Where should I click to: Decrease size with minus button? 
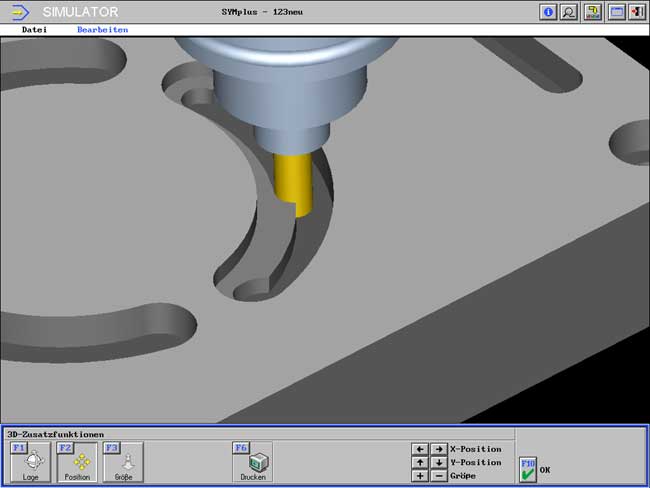pos(438,476)
